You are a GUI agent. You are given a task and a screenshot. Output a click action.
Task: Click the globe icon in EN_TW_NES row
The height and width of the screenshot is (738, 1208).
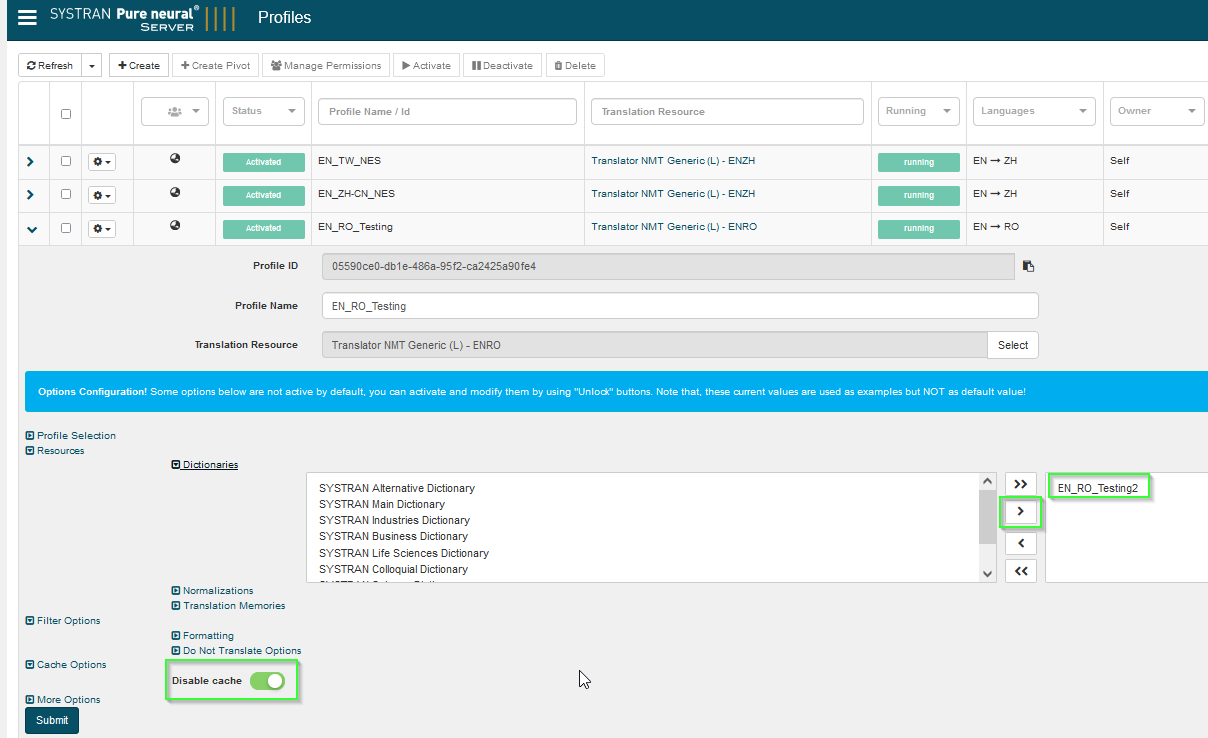[x=175, y=158]
